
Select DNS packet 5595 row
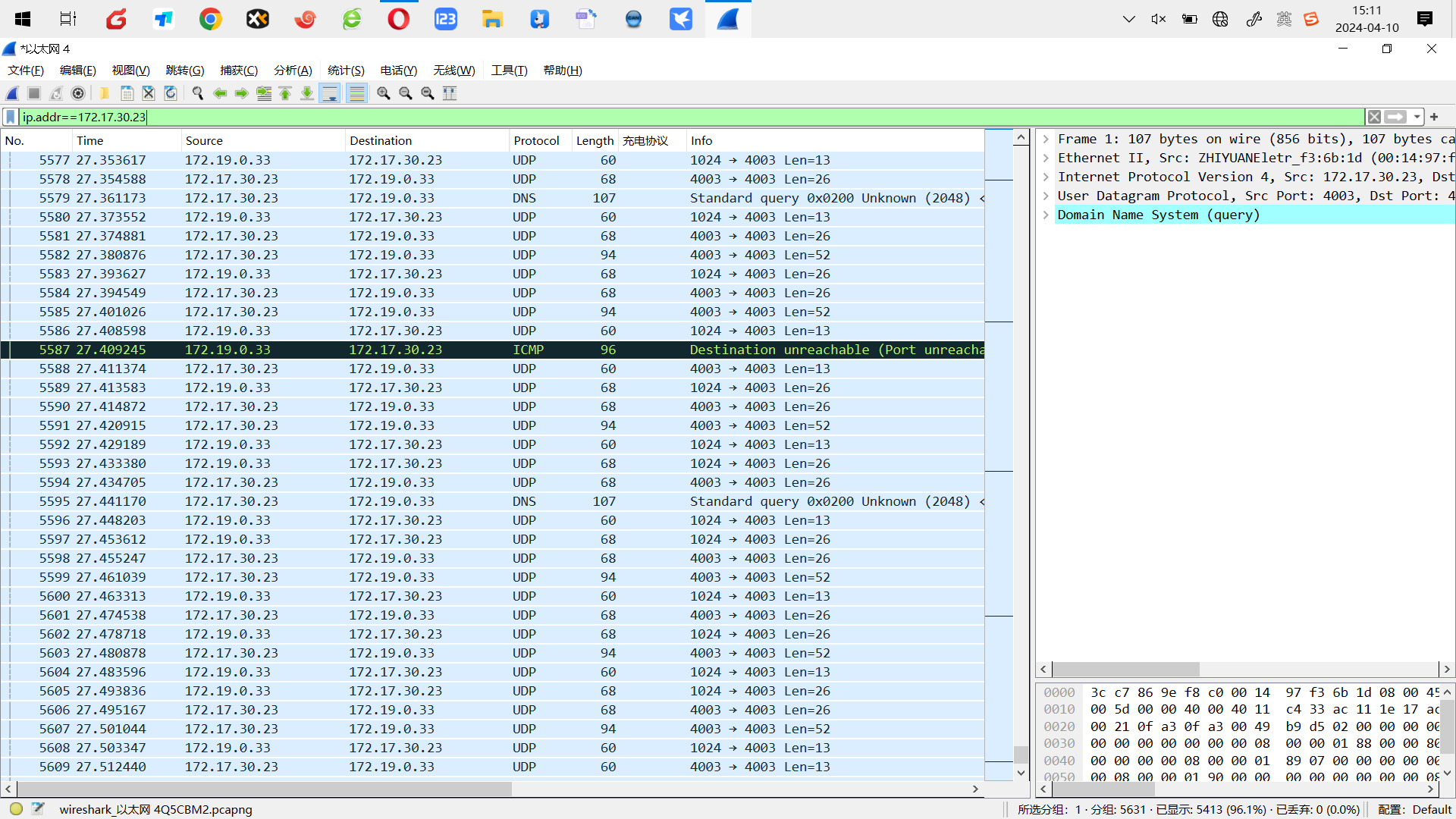(493, 501)
